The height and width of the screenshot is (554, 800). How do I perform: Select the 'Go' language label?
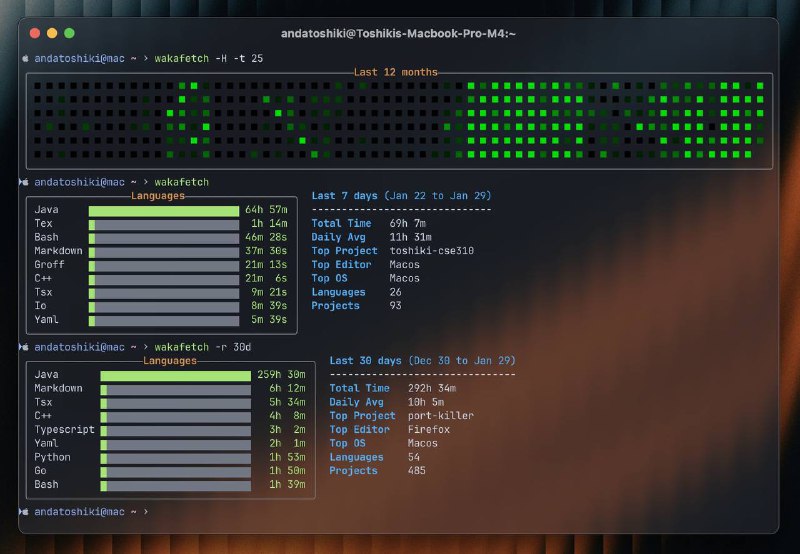(x=40, y=471)
